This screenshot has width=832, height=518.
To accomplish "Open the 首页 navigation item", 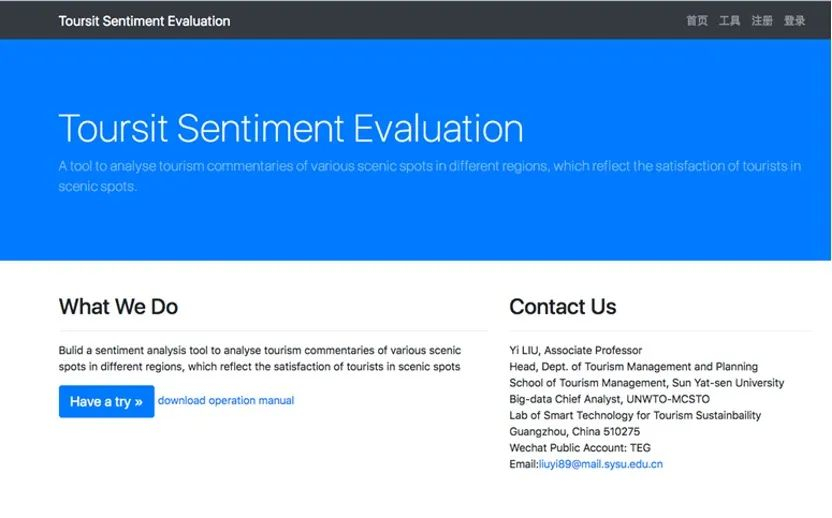I will [697, 21].
